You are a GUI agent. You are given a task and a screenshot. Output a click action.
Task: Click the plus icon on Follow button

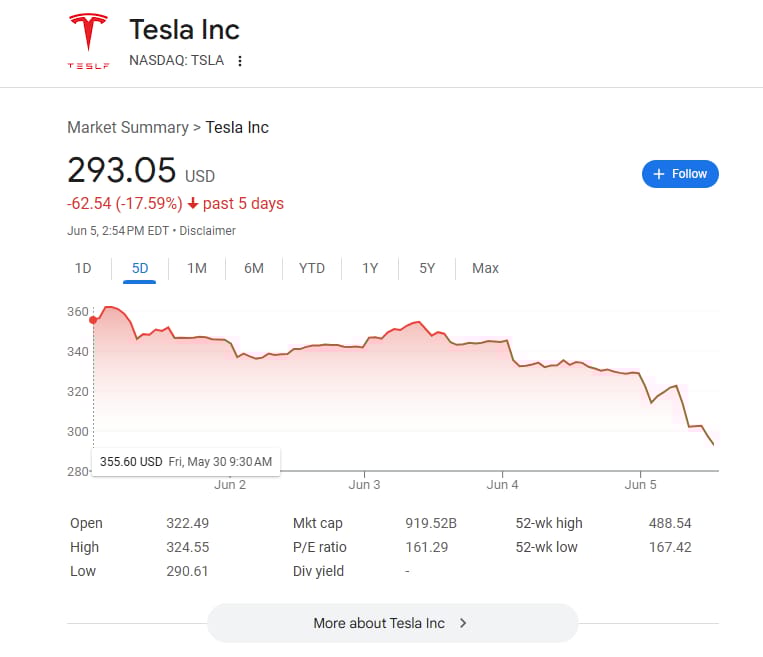point(658,174)
